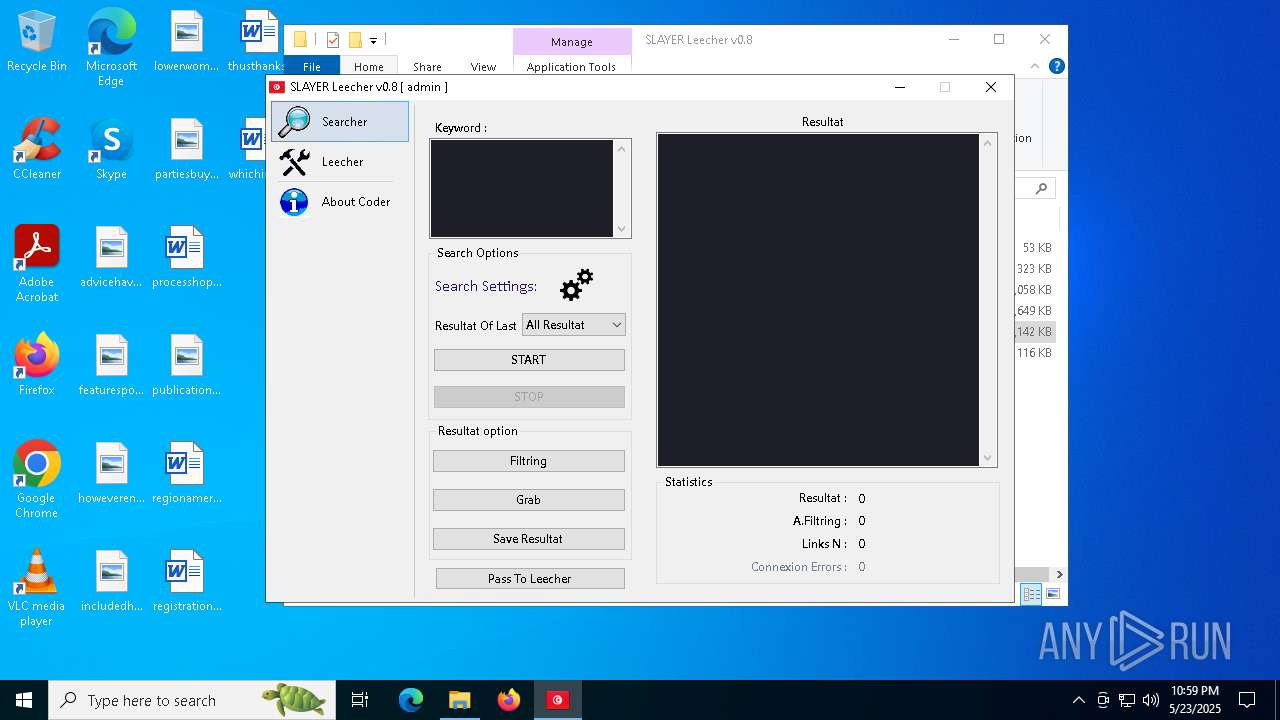Select the publication... image file

pos(186,366)
